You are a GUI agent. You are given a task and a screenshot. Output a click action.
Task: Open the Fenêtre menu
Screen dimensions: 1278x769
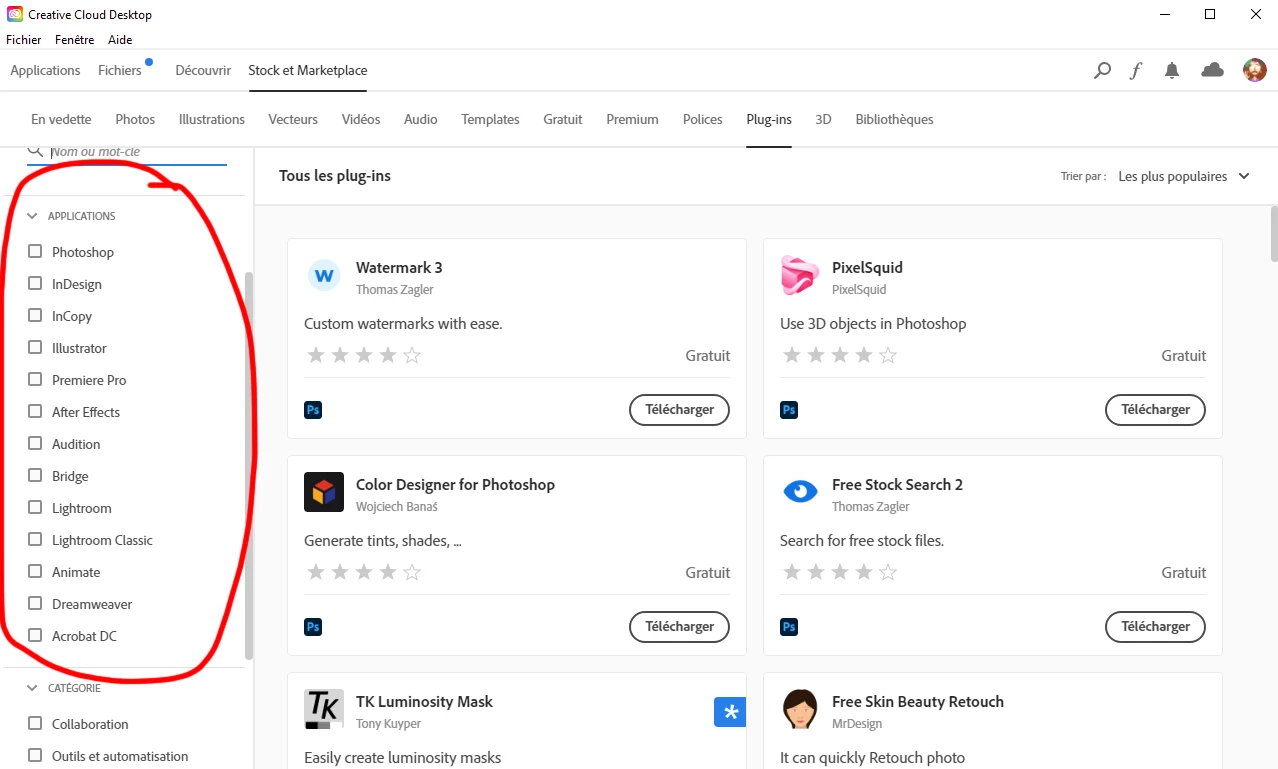point(75,40)
